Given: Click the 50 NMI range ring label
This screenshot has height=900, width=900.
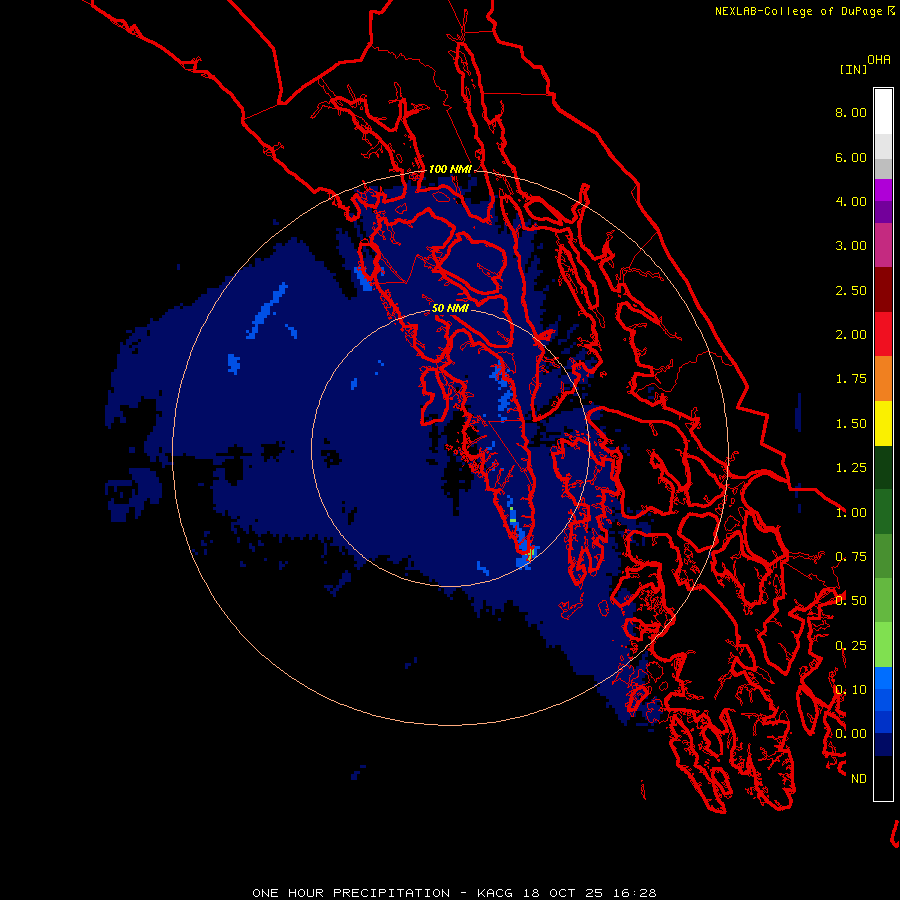Looking at the screenshot, I should (450, 308).
